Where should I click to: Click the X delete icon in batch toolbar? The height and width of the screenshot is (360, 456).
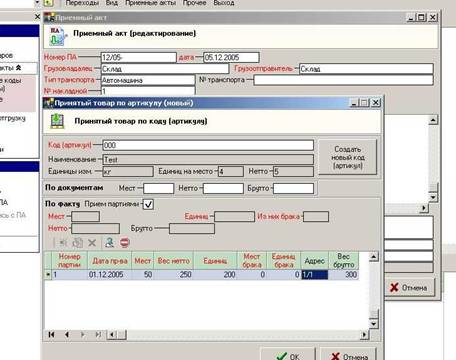pyautogui.click(x=92, y=243)
